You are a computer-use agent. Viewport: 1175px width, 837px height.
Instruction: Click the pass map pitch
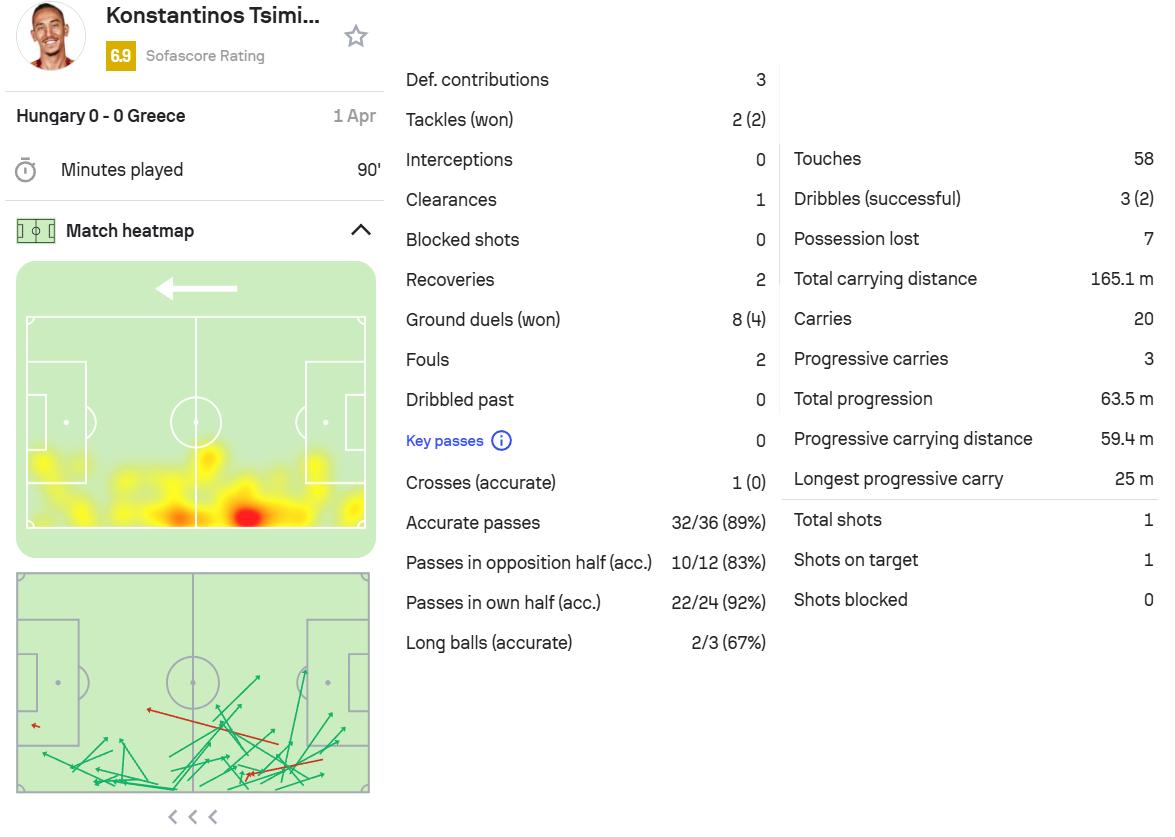point(193,683)
